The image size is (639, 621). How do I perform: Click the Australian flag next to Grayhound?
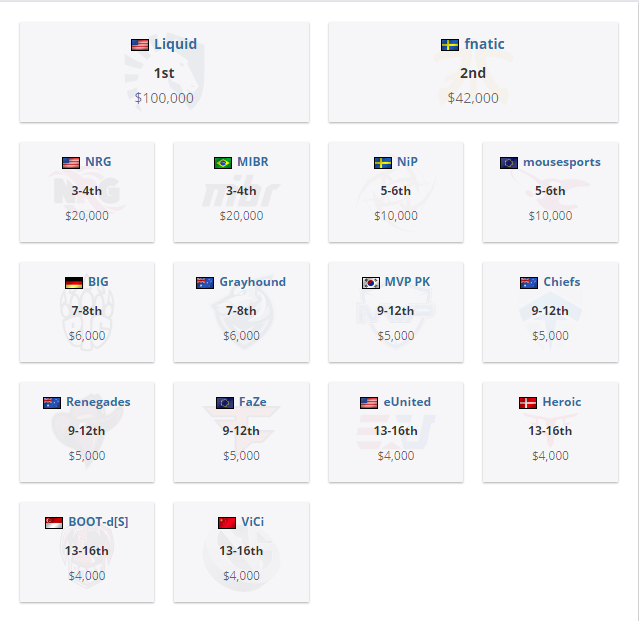[x=205, y=283]
